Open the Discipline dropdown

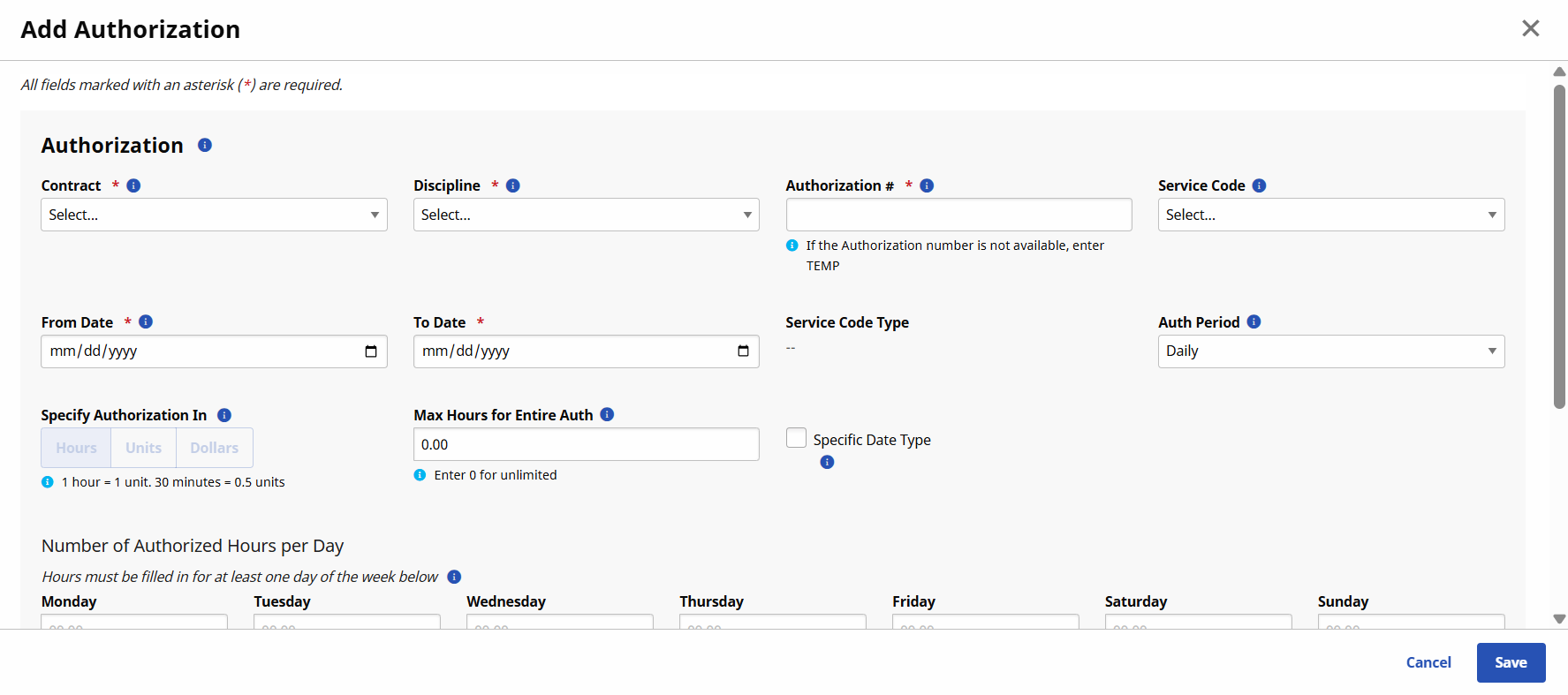click(587, 215)
